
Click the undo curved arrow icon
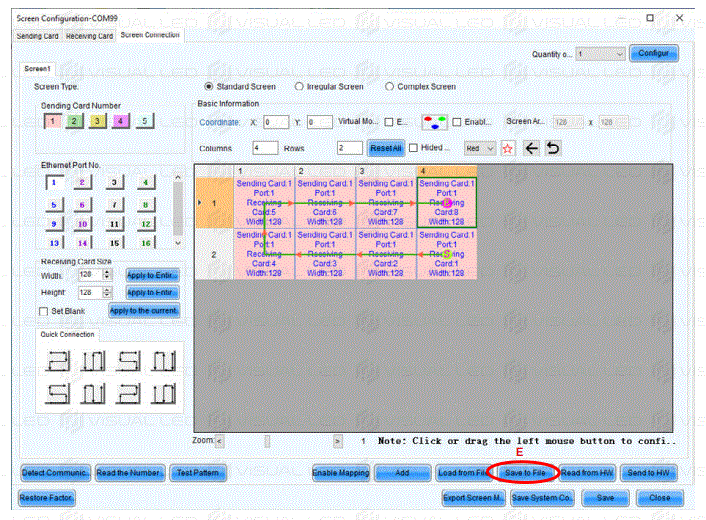(x=553, y=148)
